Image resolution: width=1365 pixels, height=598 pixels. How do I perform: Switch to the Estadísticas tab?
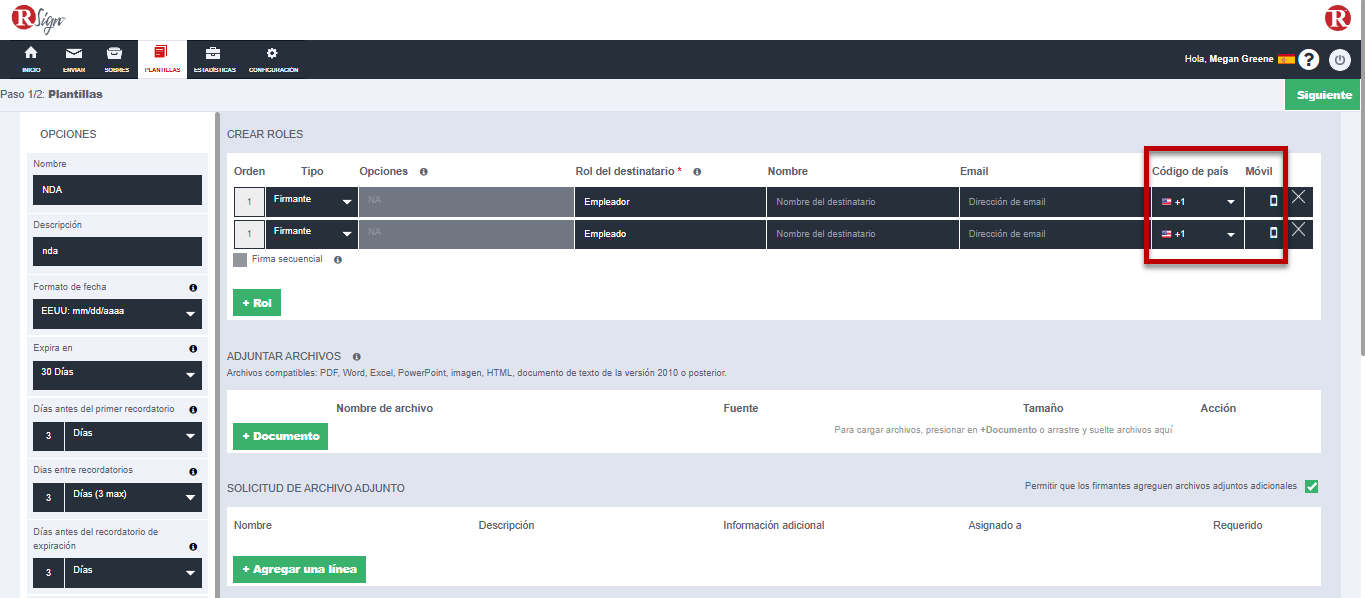click(x=214, y=59)
